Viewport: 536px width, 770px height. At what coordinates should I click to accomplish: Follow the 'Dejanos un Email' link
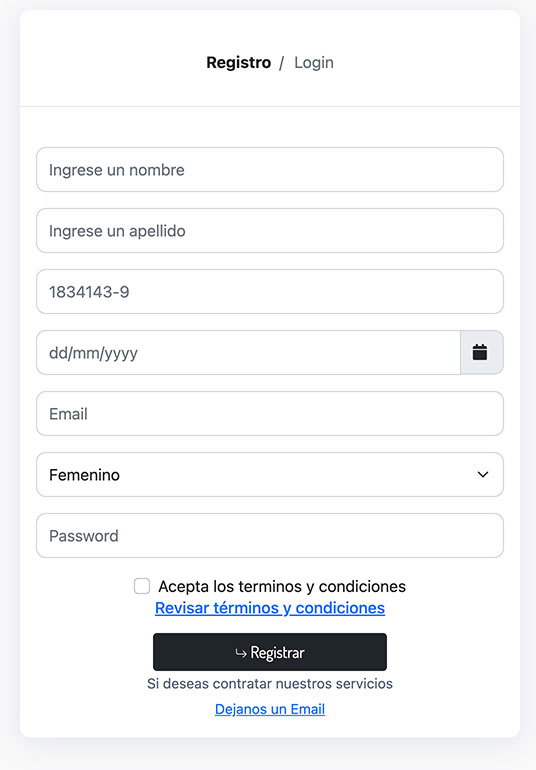[x=270, y=709]
